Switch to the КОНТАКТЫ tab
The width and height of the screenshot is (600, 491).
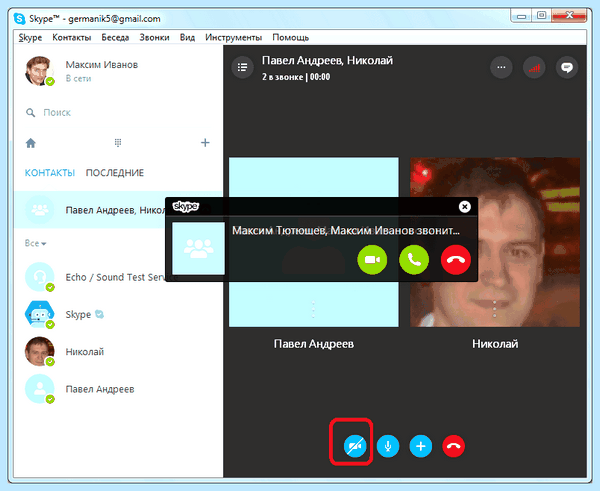pyautogui.click(x=50, y=173)
